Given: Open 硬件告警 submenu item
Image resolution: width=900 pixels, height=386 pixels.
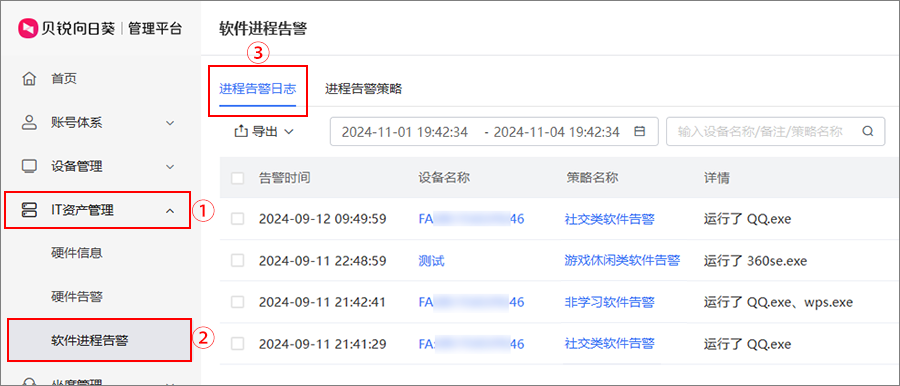Looking at the screenshot, I should pos(77,297).
